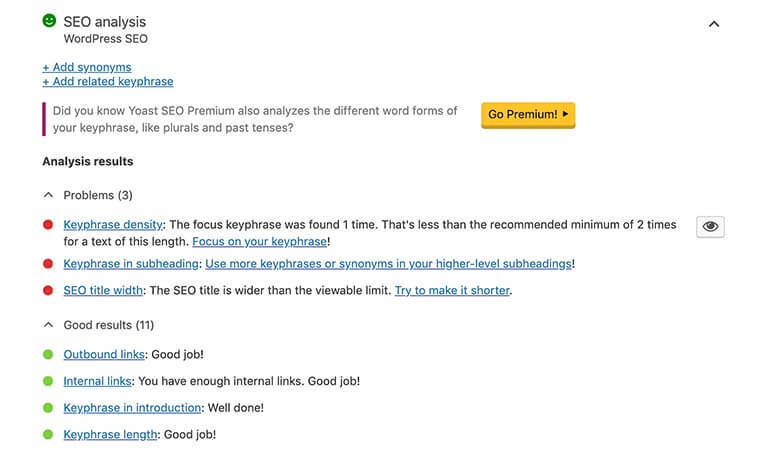This screenshot has width=768, height=450.
Task: Open Use more keyphrases or synonyms link
Action: click(x=388, y=264)
